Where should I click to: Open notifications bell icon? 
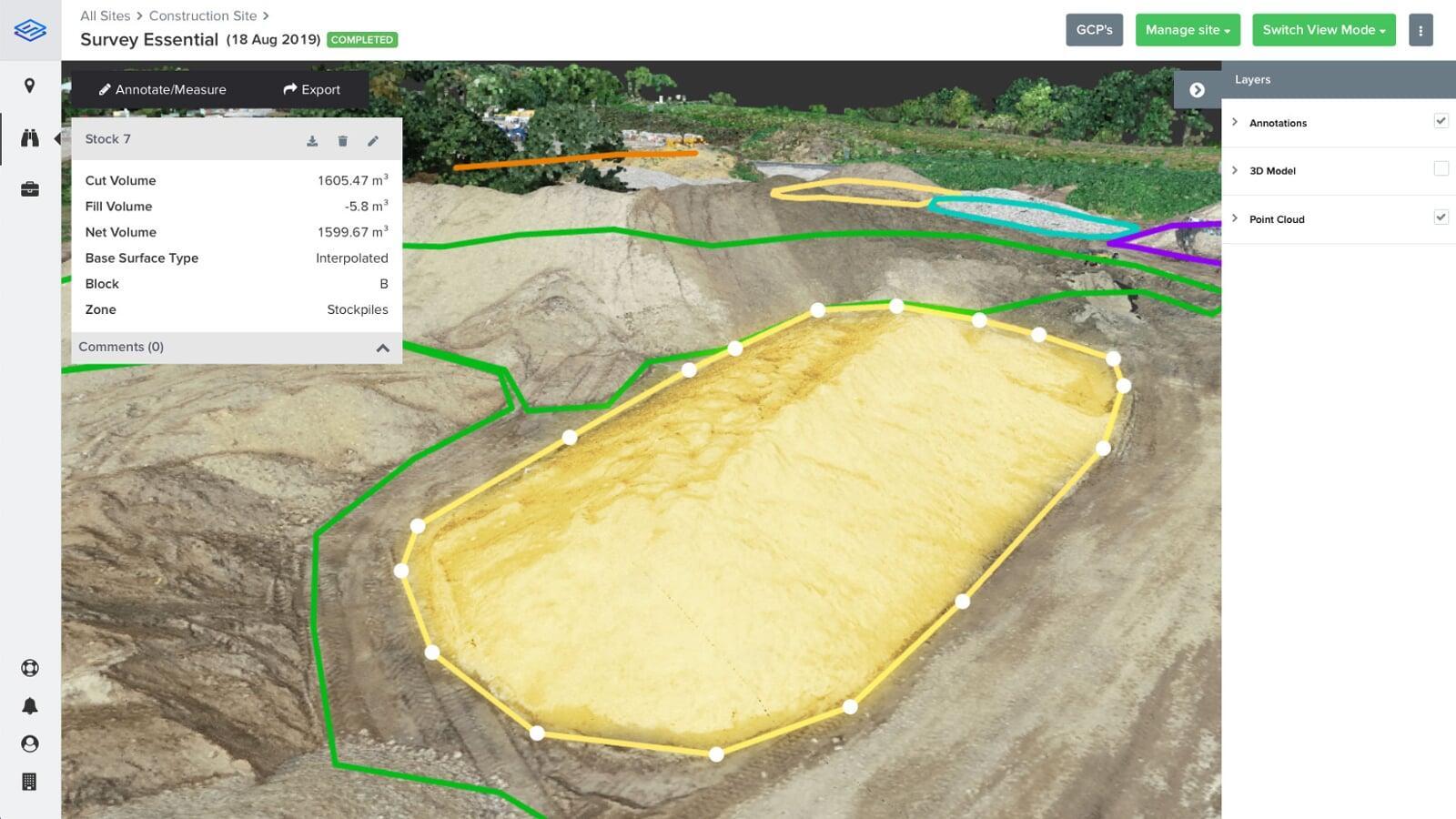30,706
